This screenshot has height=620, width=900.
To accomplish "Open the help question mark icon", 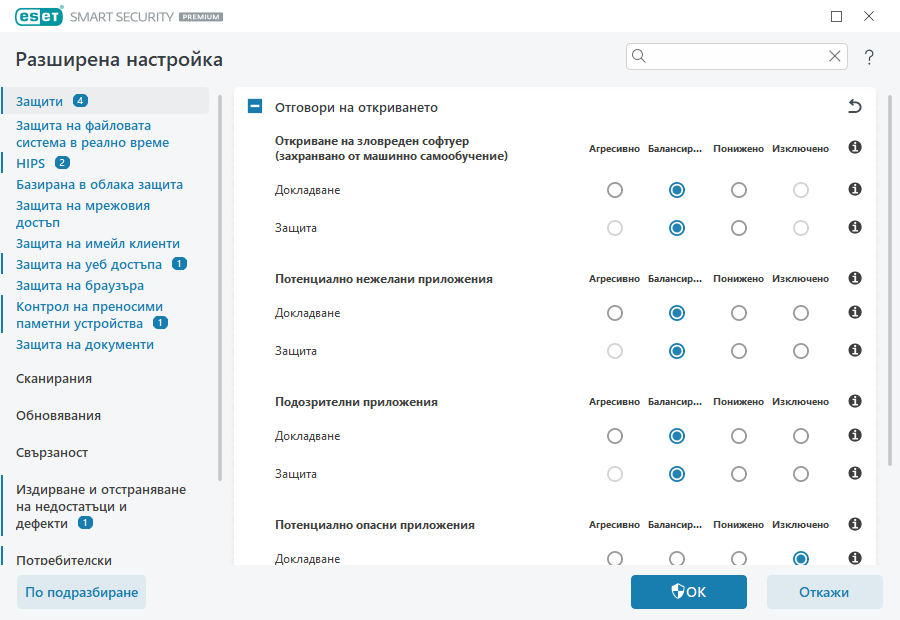I will (x=868, y=56).
